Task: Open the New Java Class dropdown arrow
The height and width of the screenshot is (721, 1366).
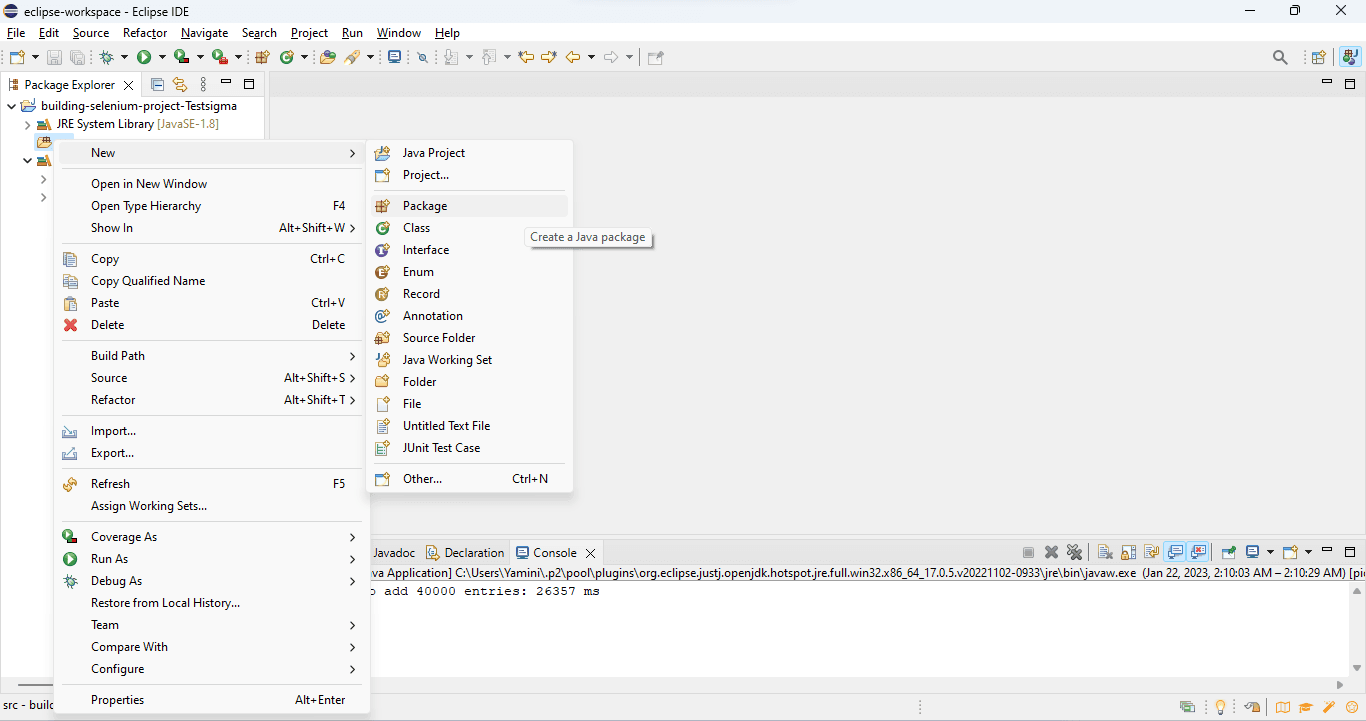Action: pos(304,57)
